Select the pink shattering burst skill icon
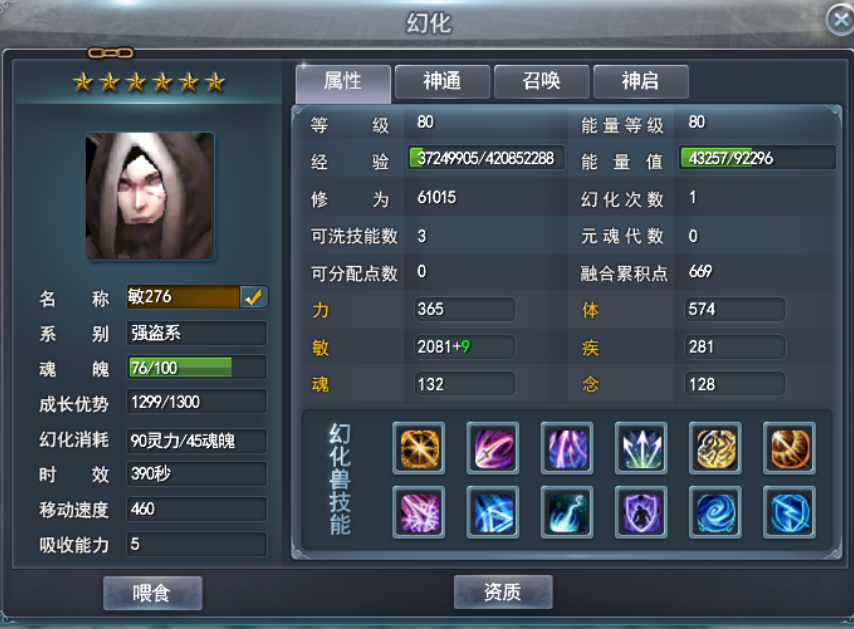The height and width of the screenshot is (629, 854). pyautogui.click(x=419, y=513)
